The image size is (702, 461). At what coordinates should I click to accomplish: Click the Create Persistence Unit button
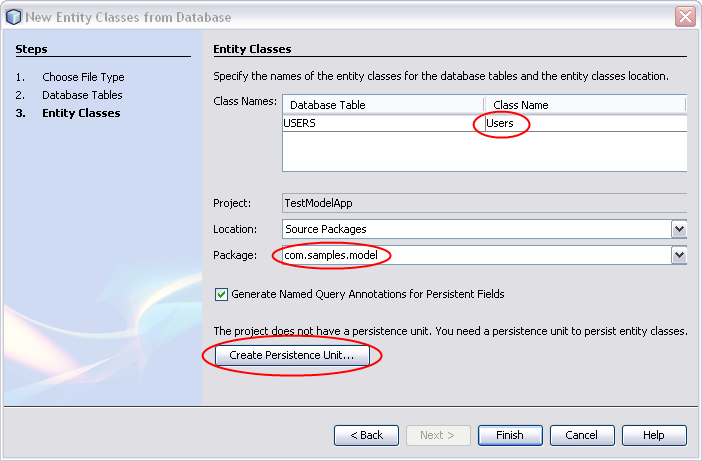click(x=292, y=355)
